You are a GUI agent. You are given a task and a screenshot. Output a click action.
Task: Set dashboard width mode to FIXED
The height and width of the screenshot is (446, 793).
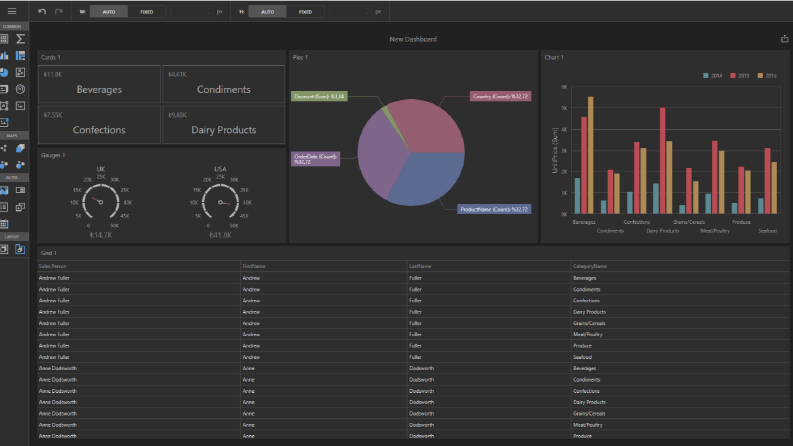[x=147, y=12]
